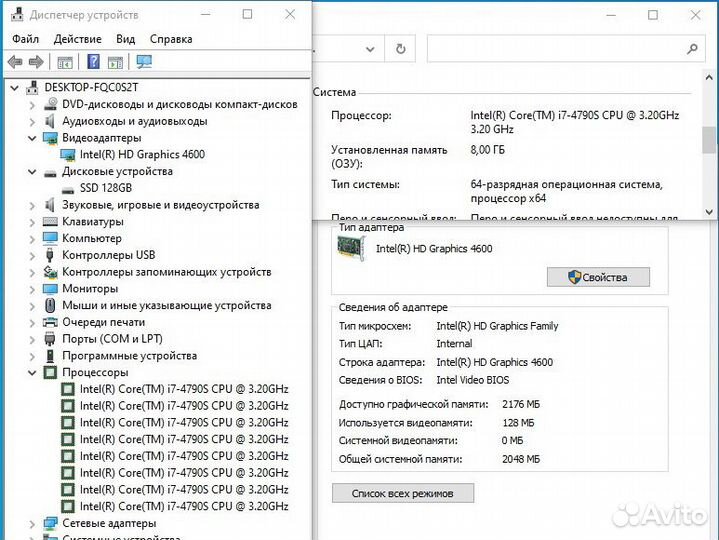Select the Intel(R) HD Graphics 4600 device icon
This screenshot has height=540, width=719.
pyautogui.click(x=68, y=155)
